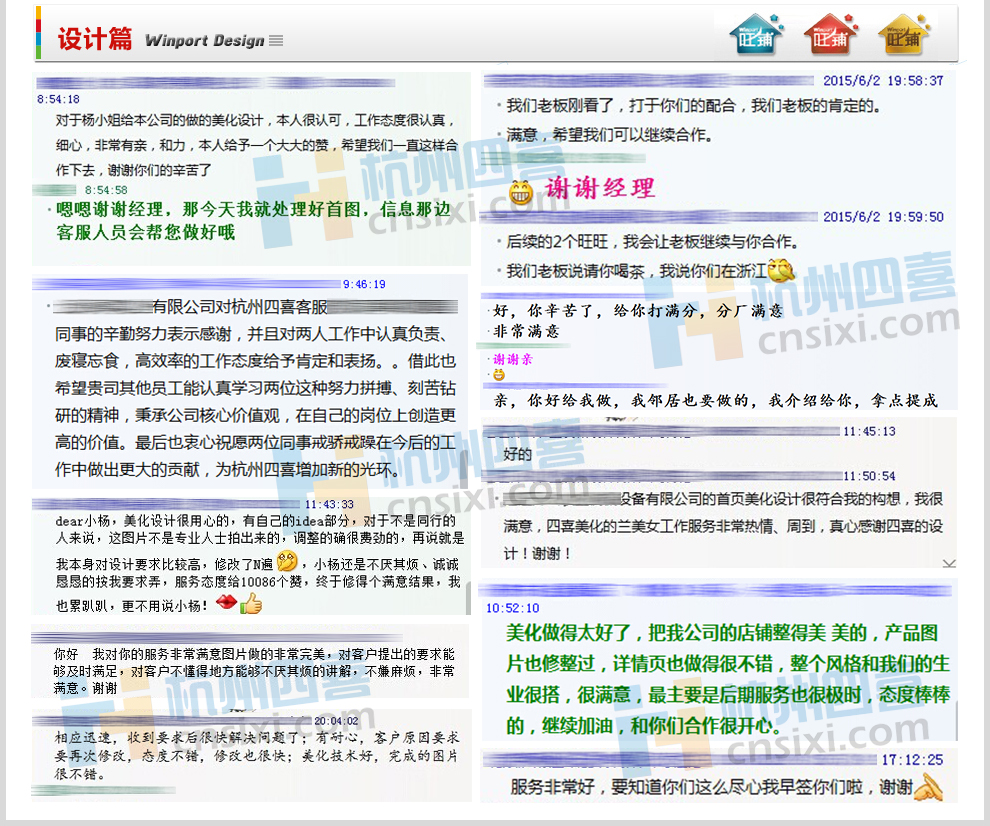Click the multicolor bar left of 设计篇
The image size is (990, 826).
[x=38, y=32]
